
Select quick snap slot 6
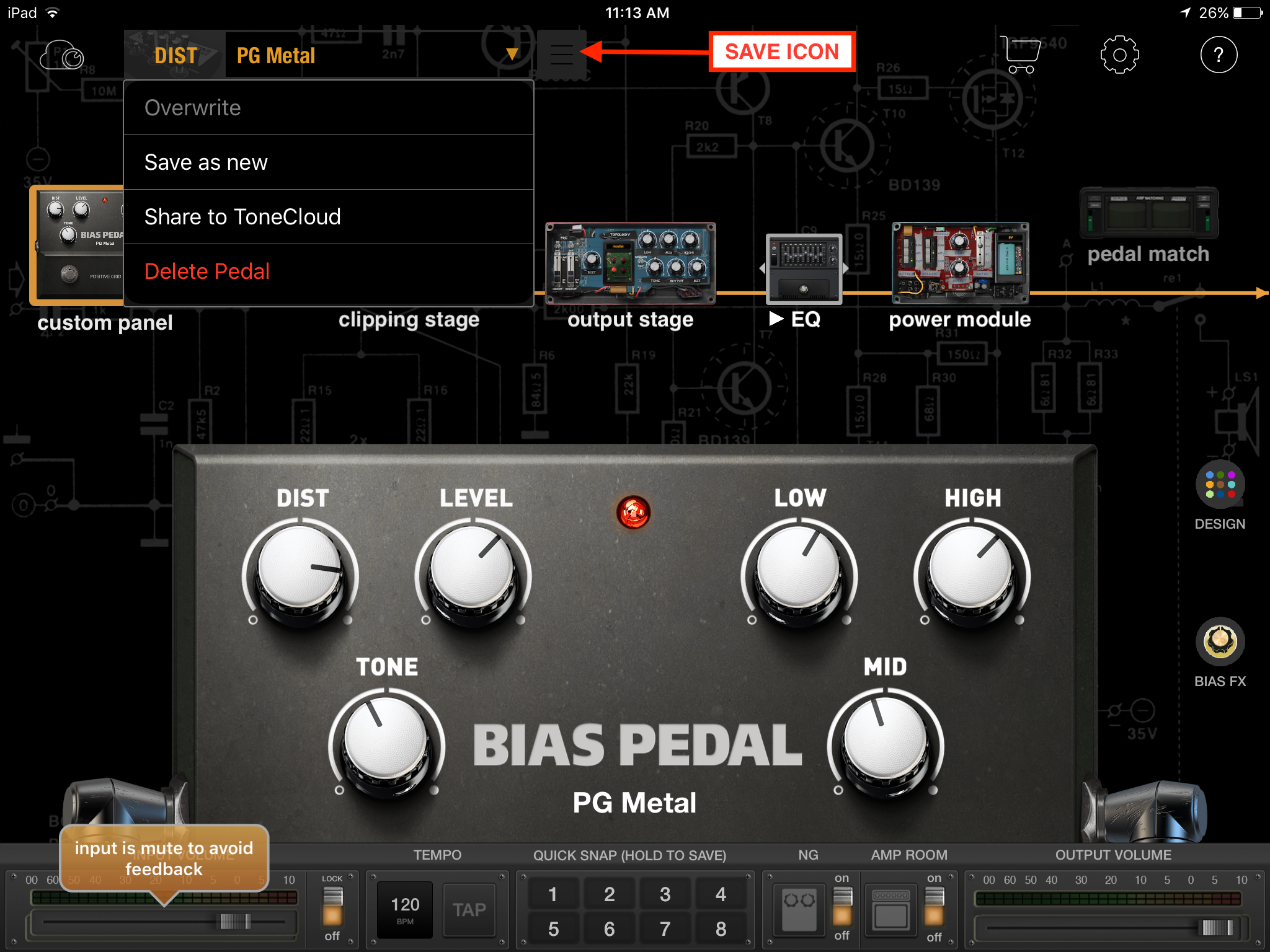(x=610, y=928)
